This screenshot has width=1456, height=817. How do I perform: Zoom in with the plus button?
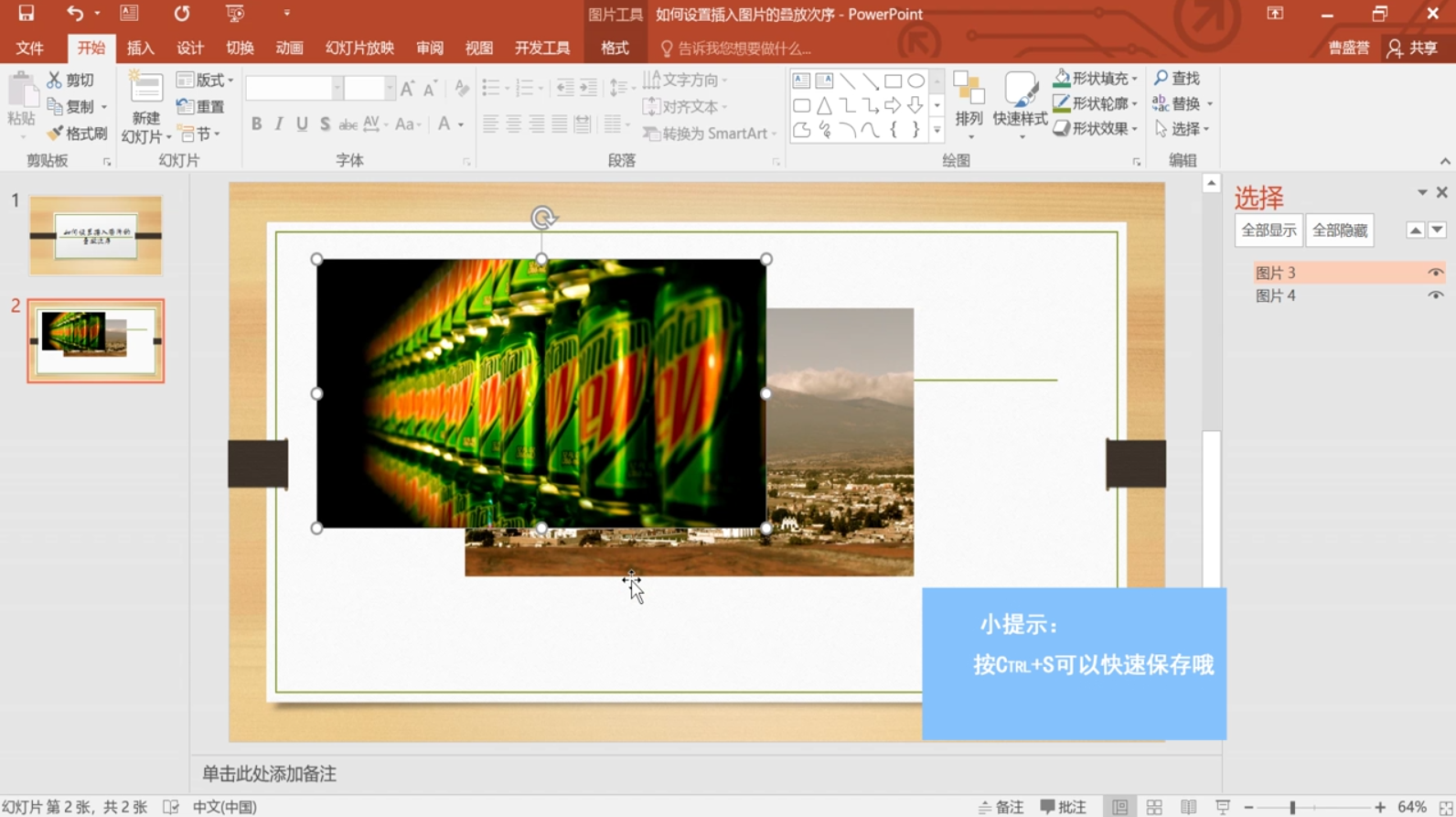(1380, 807)
